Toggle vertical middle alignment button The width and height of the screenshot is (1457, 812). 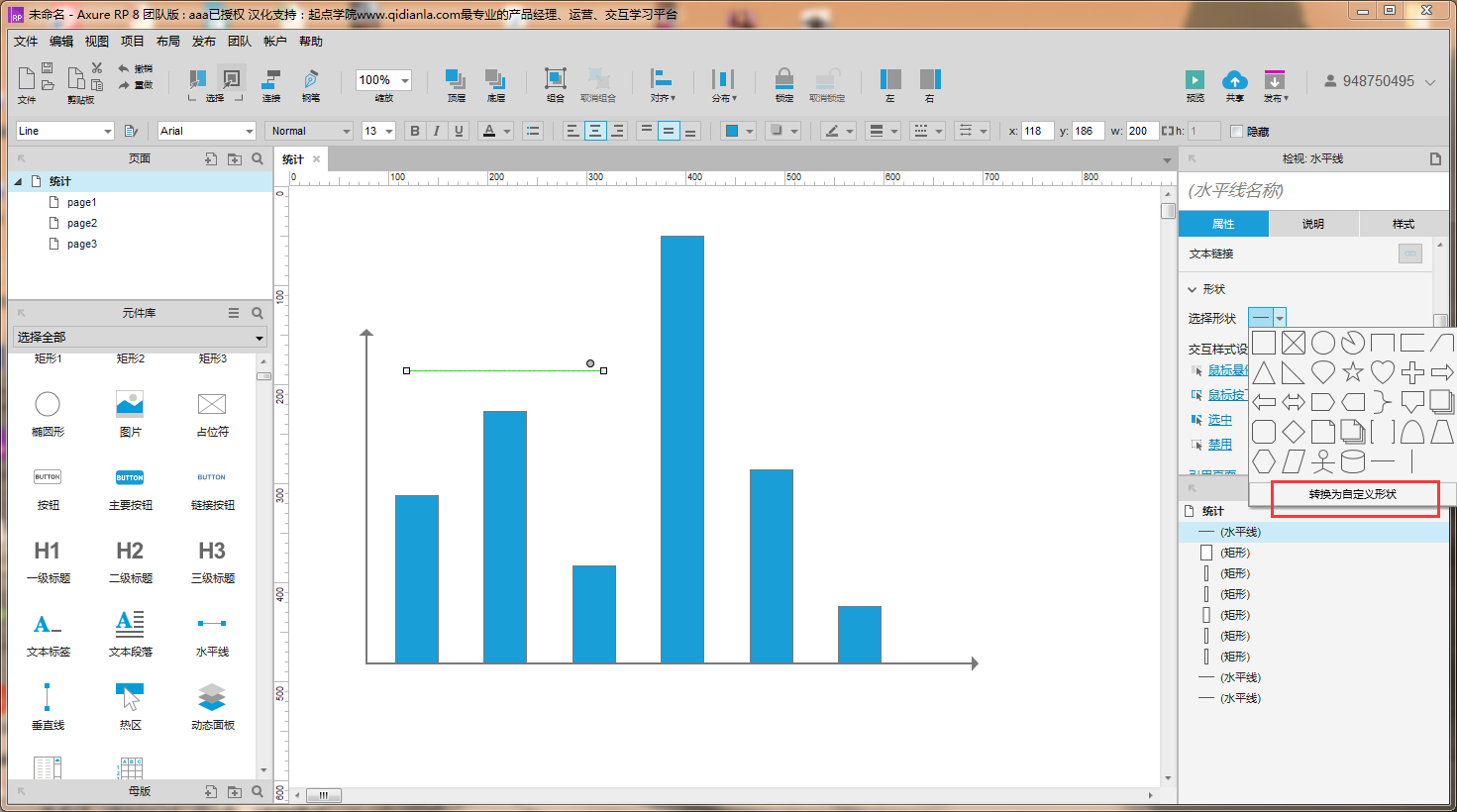pyautogui.click(x=669, y=131)
